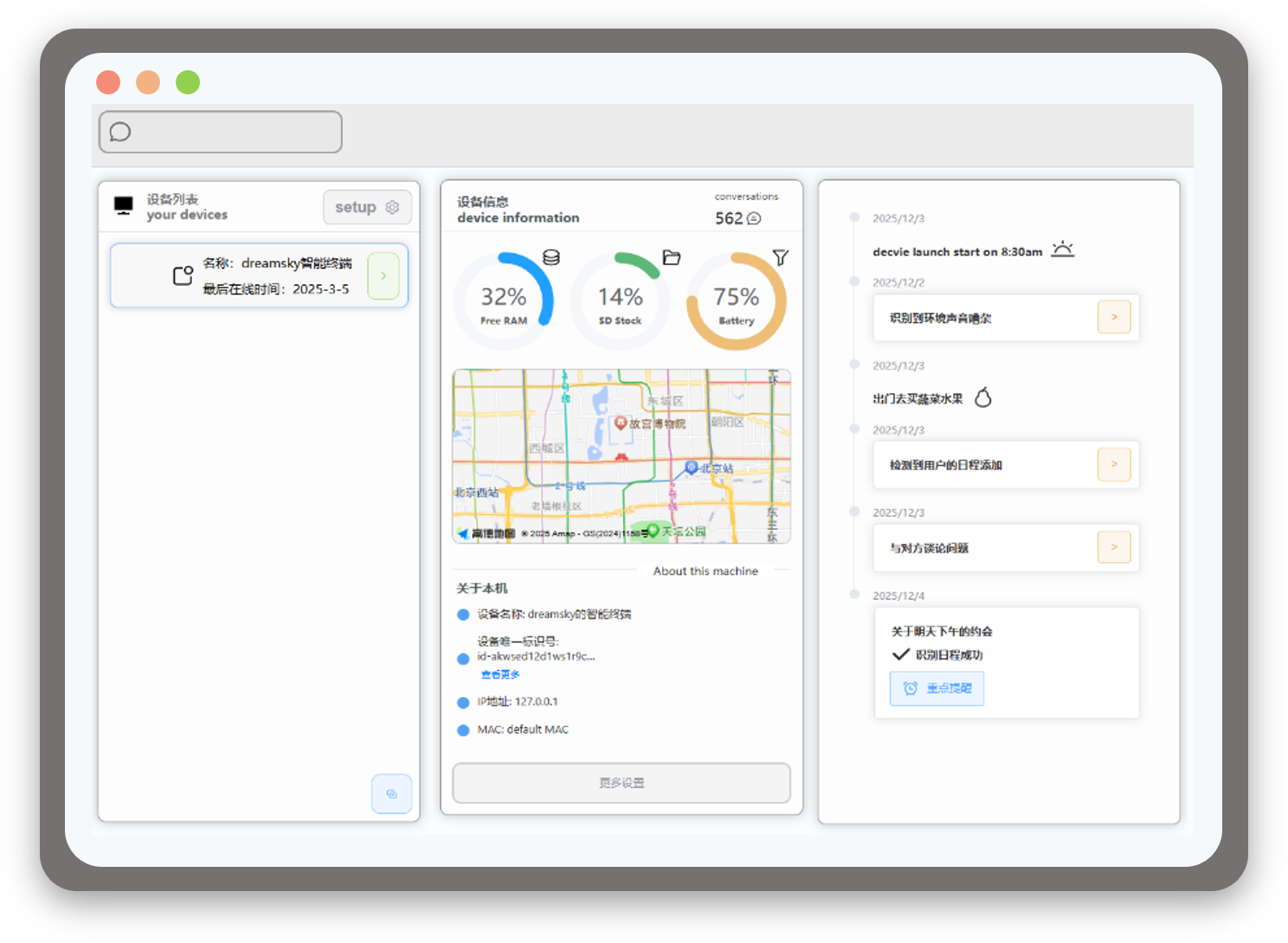Click the Beijing map thumbnail
The height and width of the screenshot is (943, 1288).
point(621,456)
